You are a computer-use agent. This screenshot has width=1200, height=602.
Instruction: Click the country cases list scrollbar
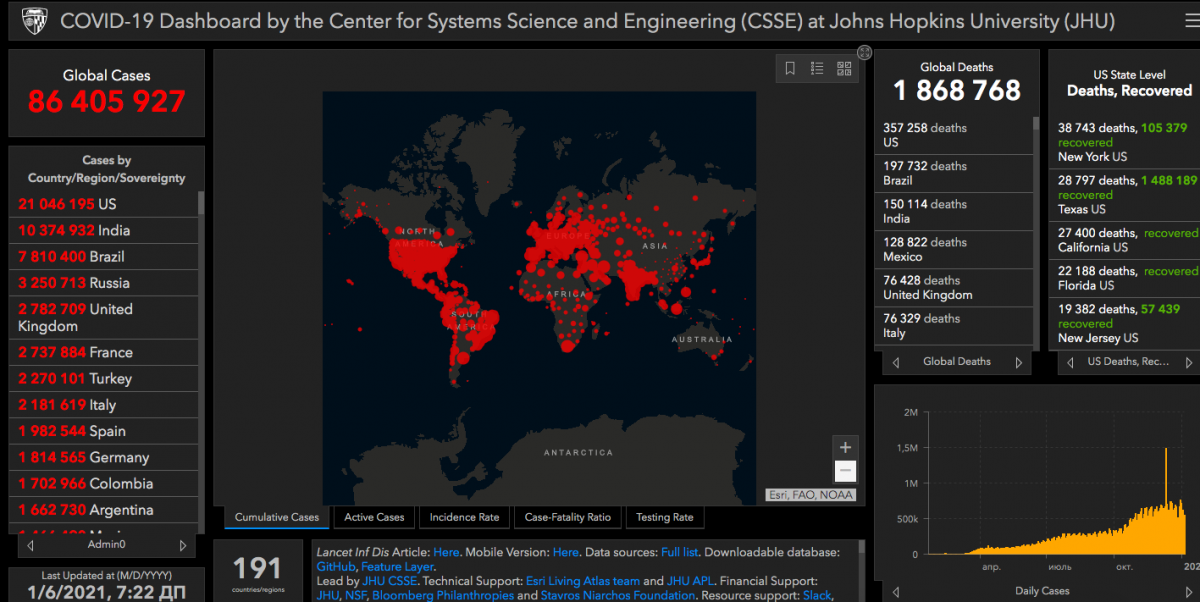pos(201,203)
